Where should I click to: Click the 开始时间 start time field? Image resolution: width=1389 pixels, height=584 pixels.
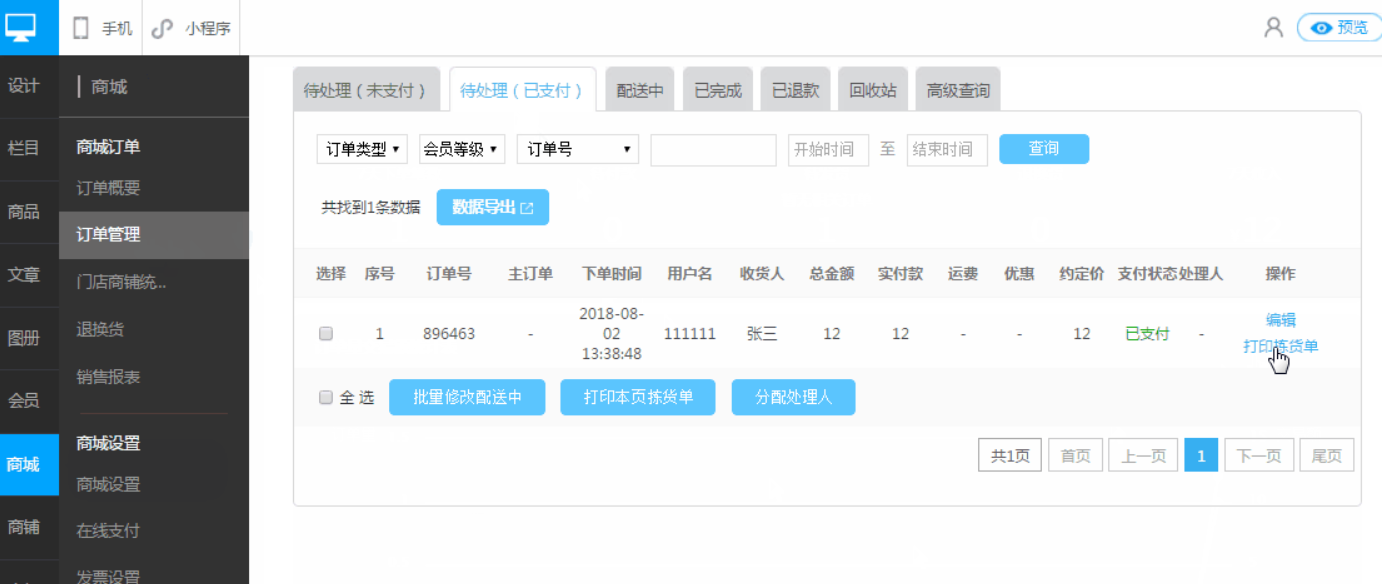coord(827,148)
